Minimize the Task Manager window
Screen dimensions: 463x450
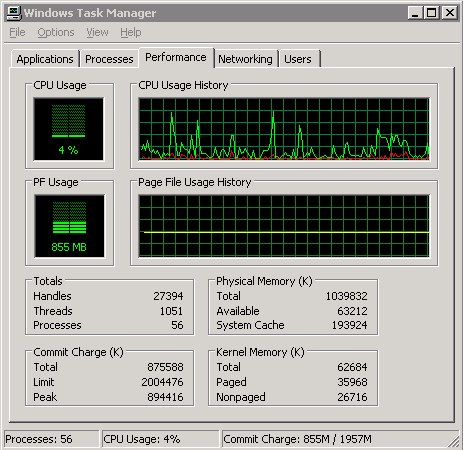point(415,13)
